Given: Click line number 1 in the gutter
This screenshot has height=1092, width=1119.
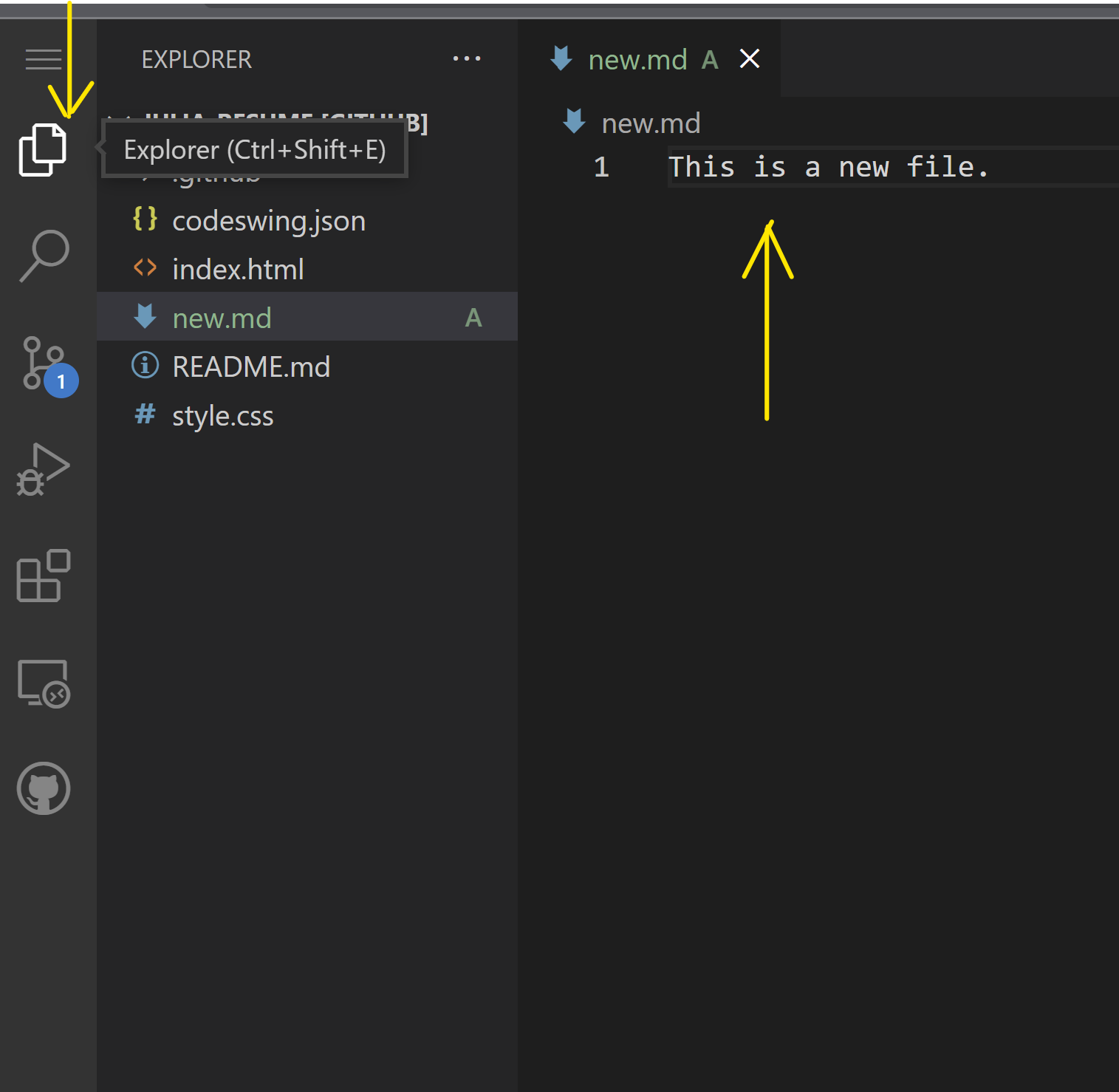Looking at the screenshot, I should coord(601,167).
